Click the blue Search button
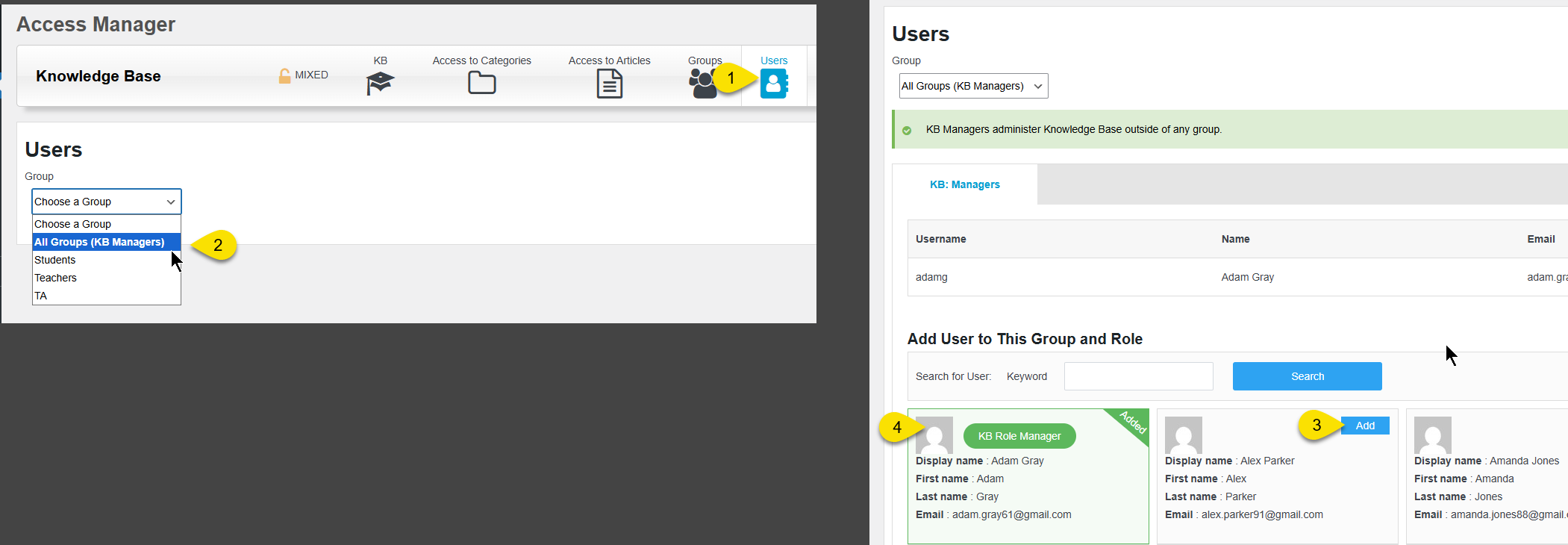 (1307, 376)
